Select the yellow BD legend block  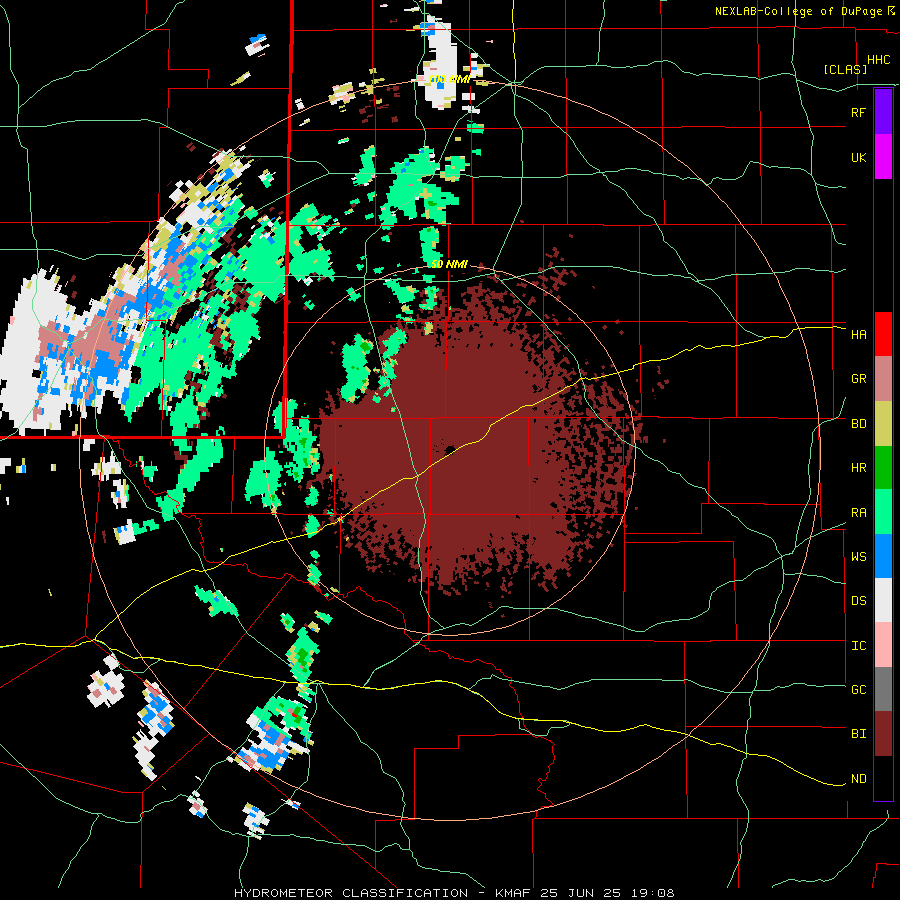point(883,424)
